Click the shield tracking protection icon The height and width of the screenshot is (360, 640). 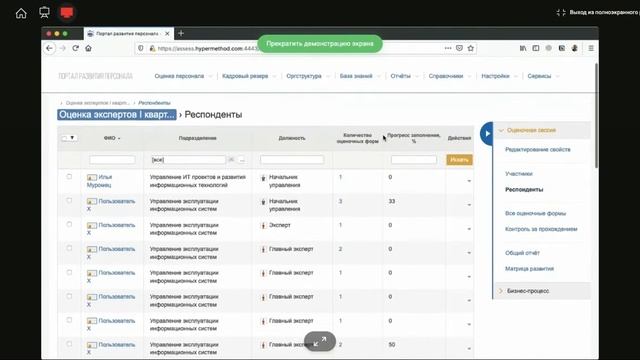coord(141,48)
